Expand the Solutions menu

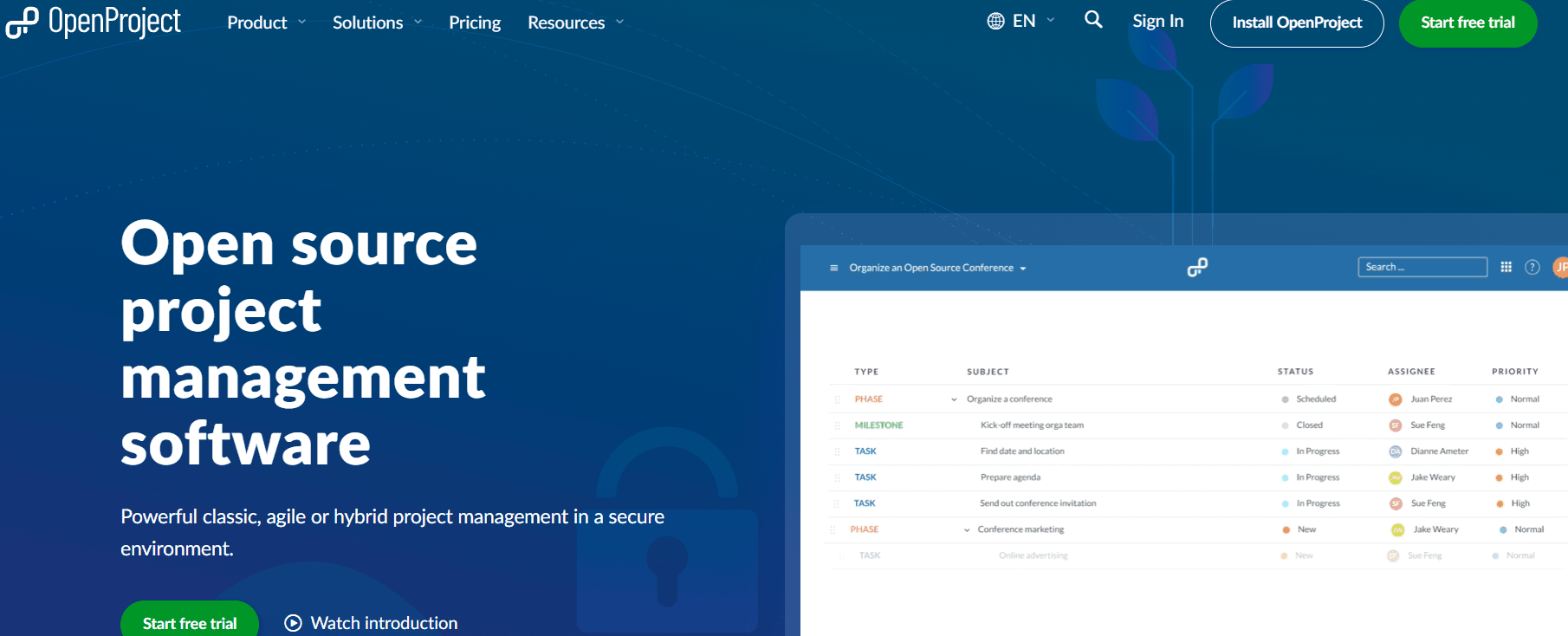tap(377, 23)
